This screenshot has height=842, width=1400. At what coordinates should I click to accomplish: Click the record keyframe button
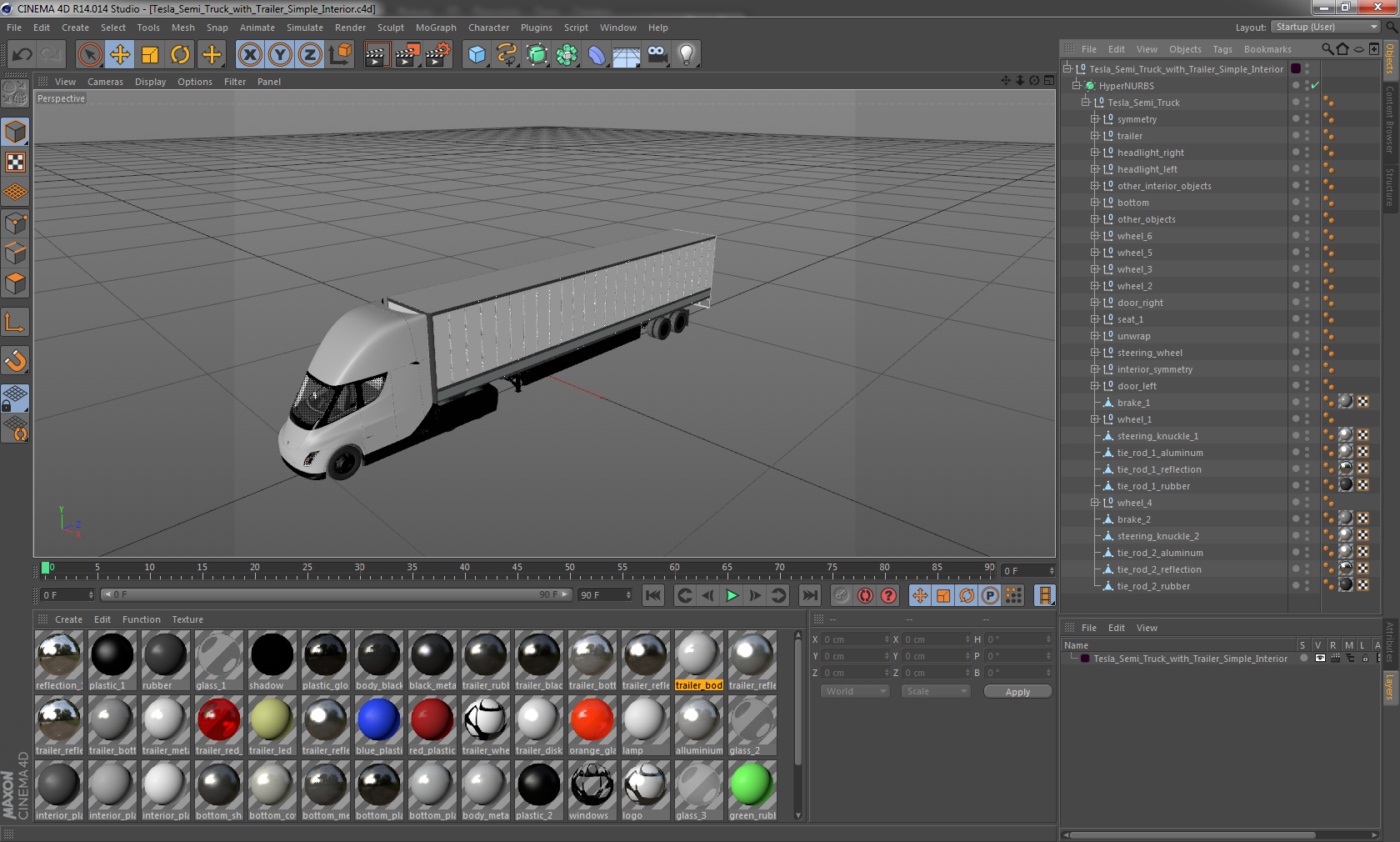click(x=842, y=595)
